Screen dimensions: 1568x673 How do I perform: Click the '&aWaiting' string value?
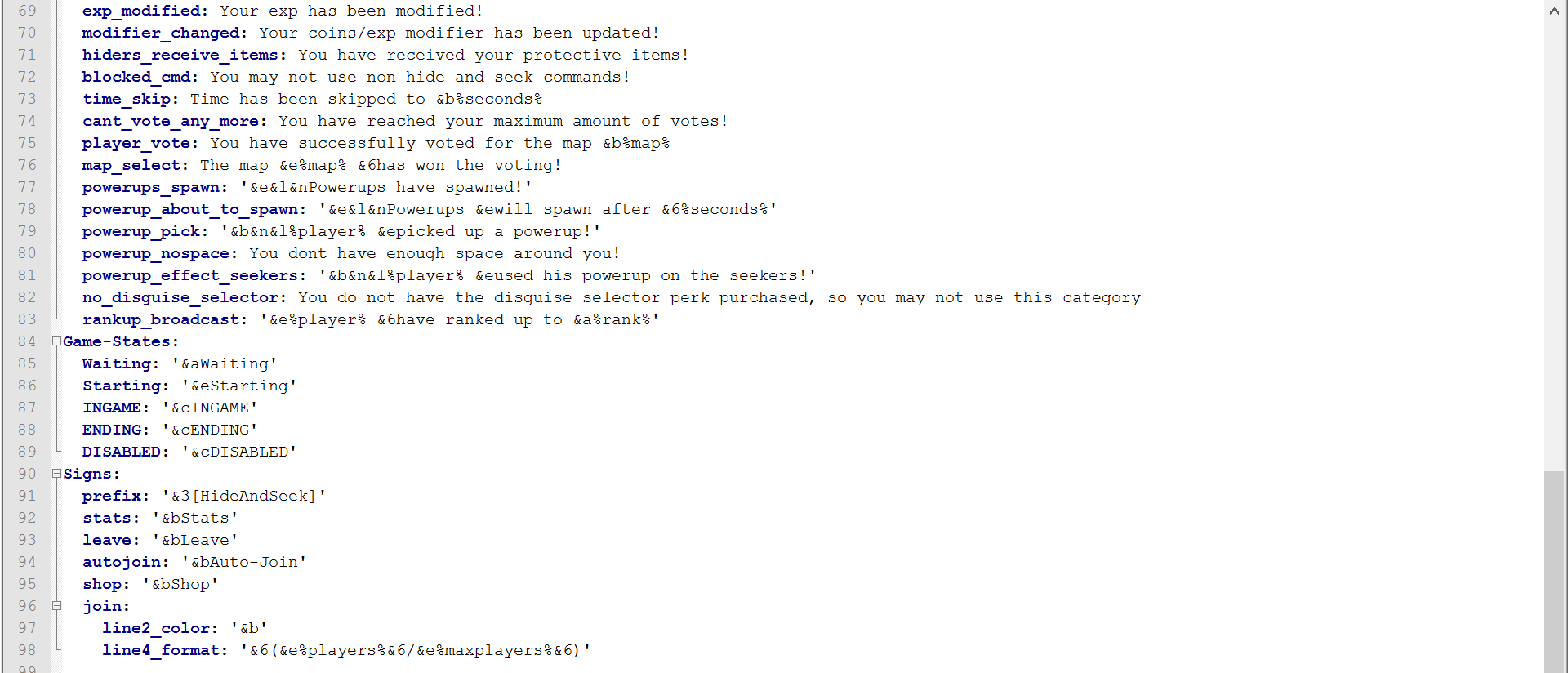pos(225,363)
